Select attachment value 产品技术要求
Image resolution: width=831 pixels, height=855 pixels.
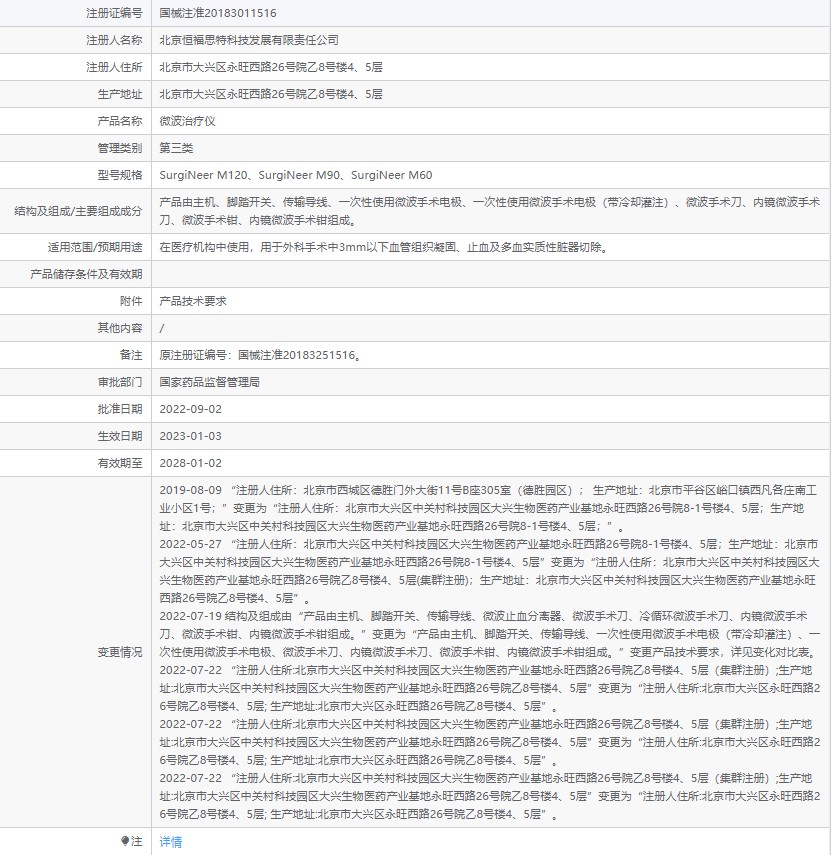pyautogui.click(x=193, y=301)
